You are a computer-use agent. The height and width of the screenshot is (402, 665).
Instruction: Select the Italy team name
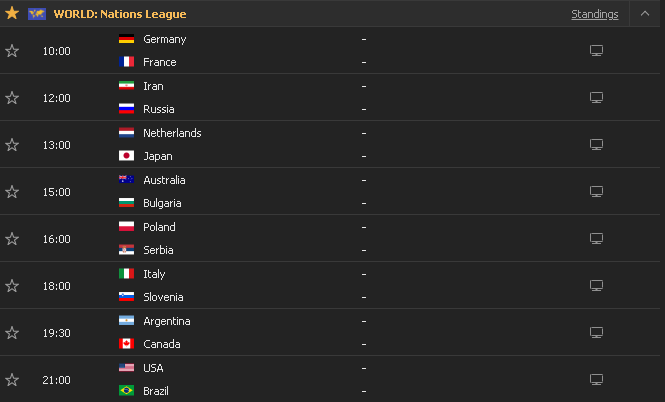pos(154,274)
